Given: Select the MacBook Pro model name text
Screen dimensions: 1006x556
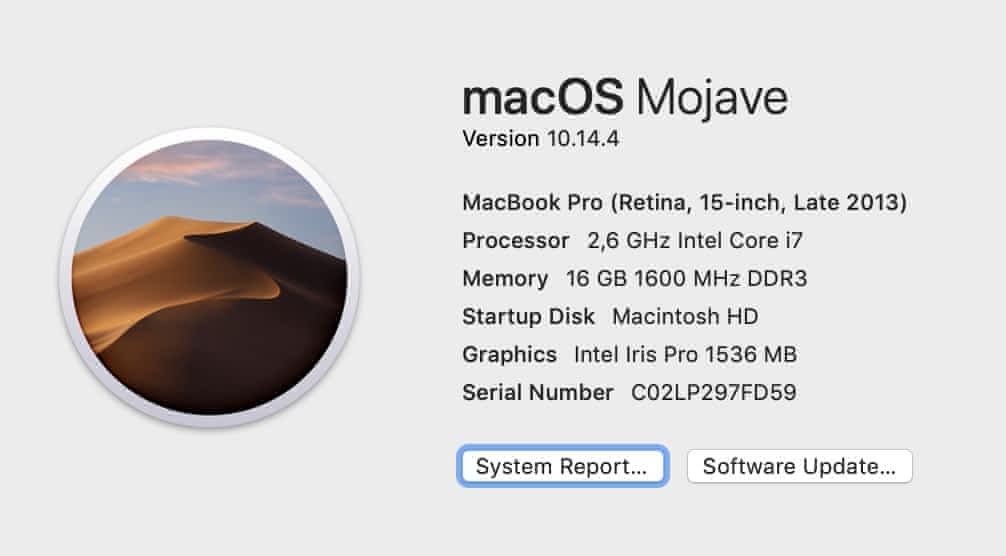Looking at the screenshot, I should tap(532, 203).
